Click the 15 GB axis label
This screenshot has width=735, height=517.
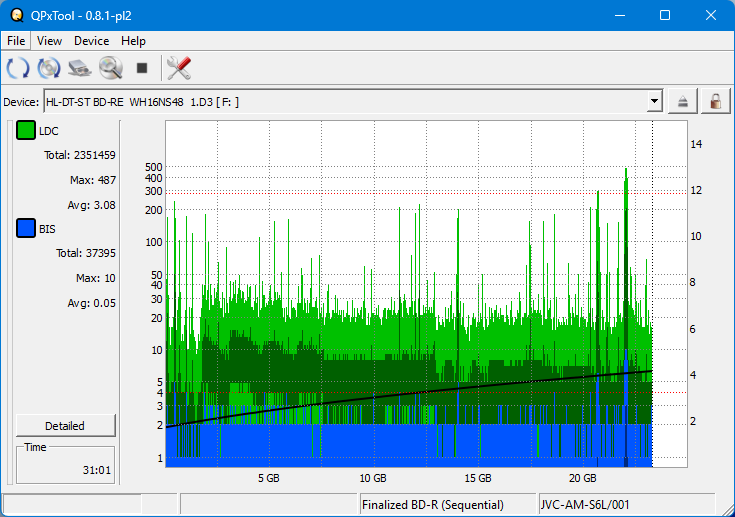[478, 478]
